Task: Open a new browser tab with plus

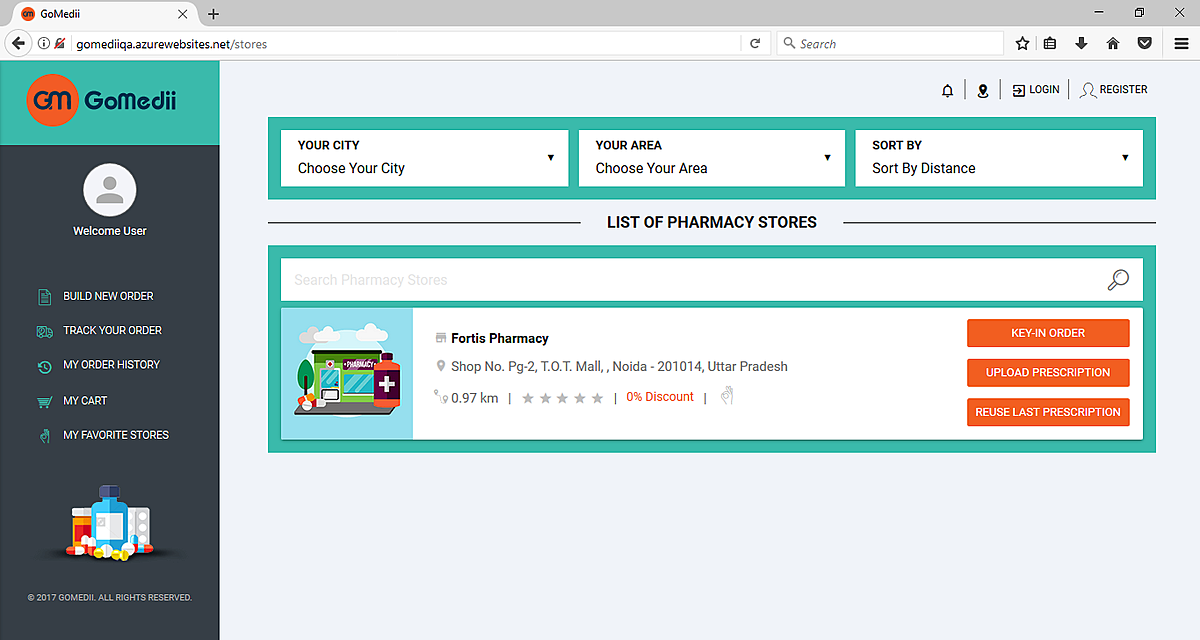Action: pos(213,14)
